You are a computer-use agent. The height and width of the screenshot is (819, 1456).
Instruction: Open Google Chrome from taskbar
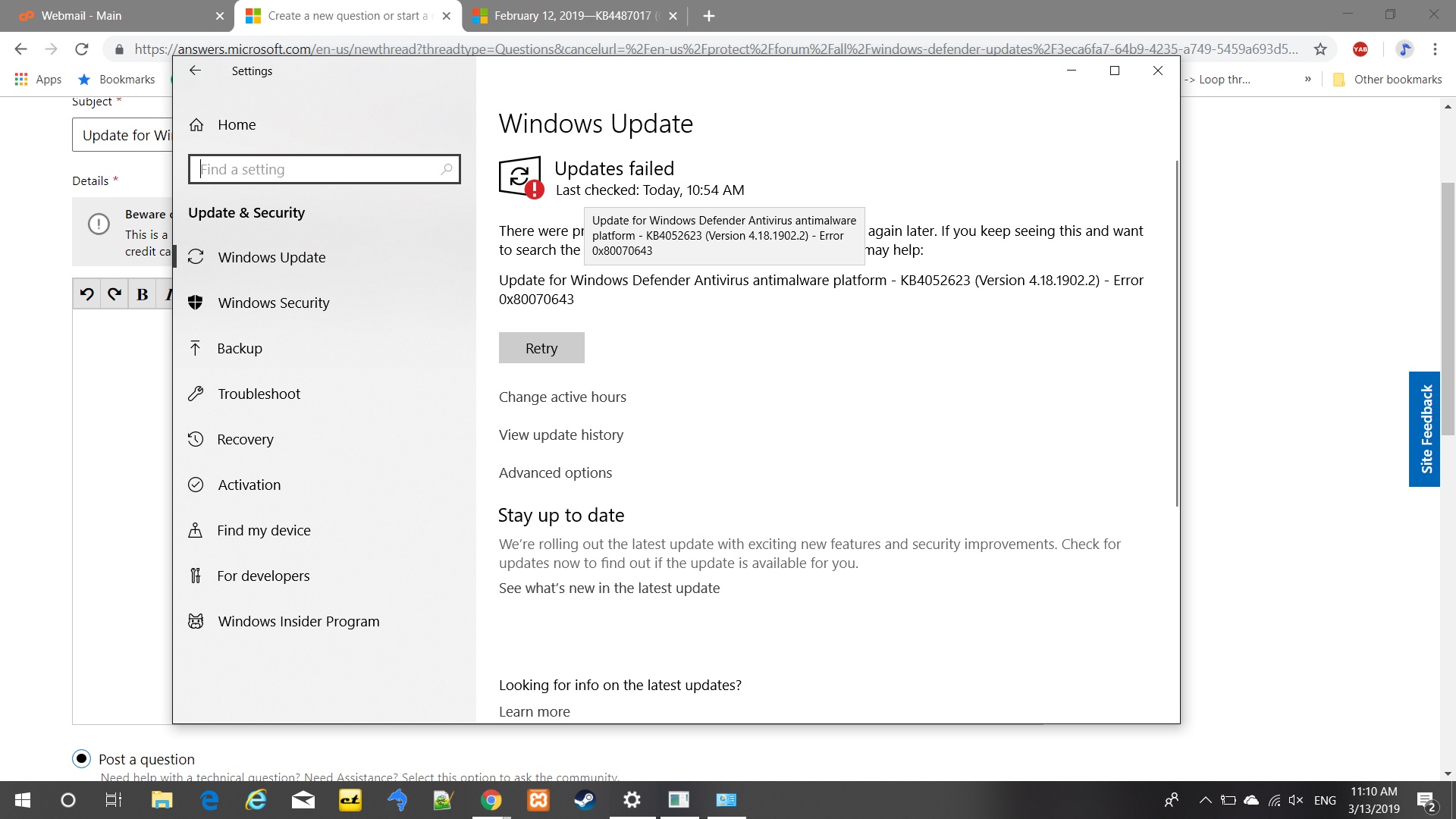491,800
